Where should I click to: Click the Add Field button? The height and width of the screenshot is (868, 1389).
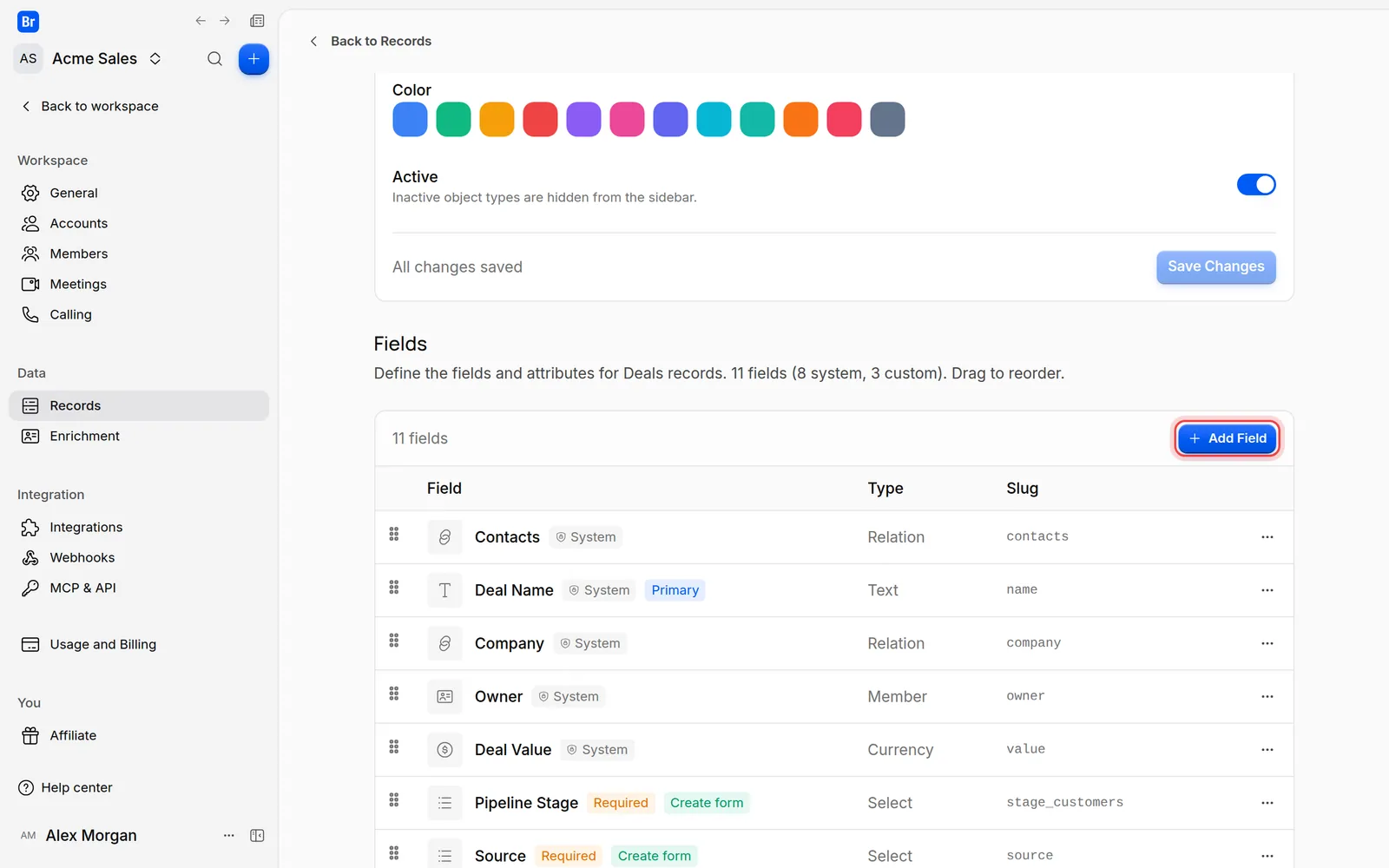tap(1228, 438)
